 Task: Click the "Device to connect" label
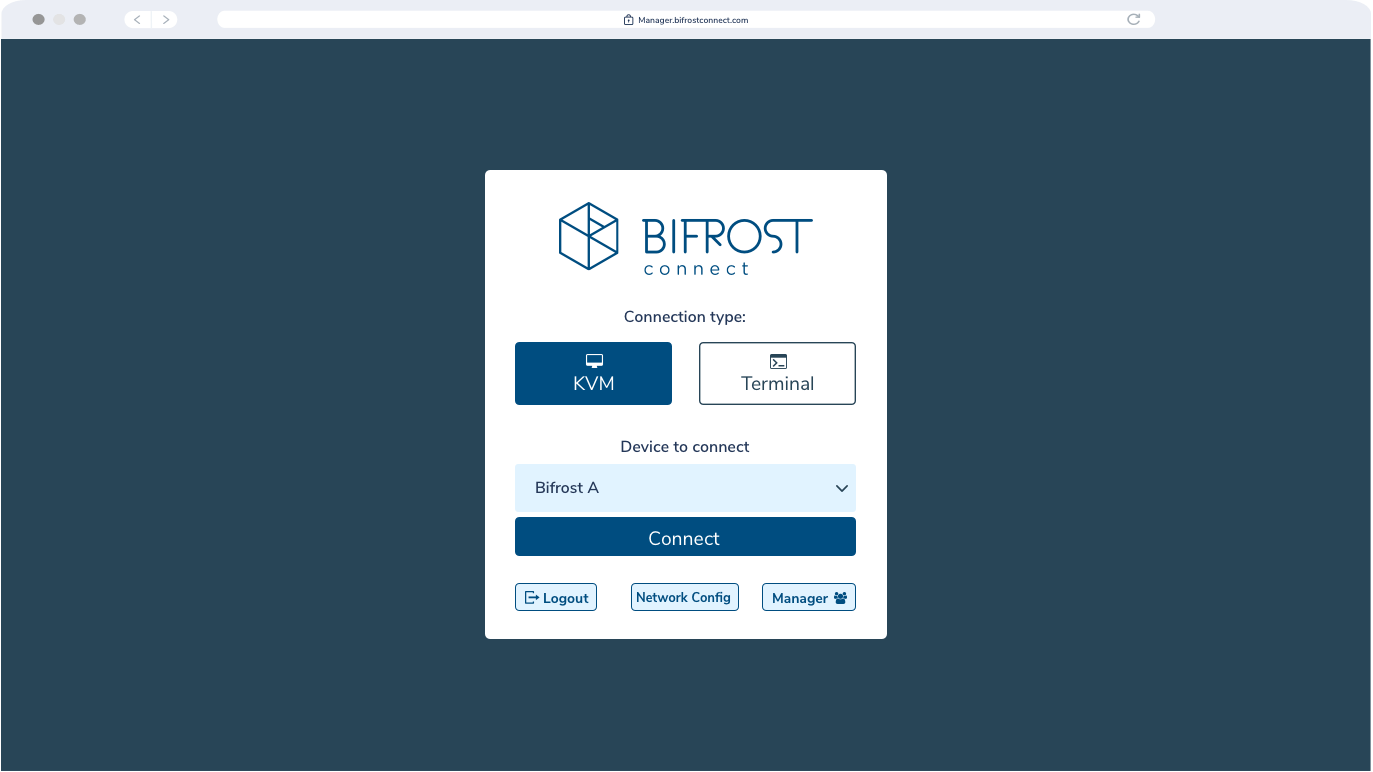pyautogui.click(x=685, y=447)
